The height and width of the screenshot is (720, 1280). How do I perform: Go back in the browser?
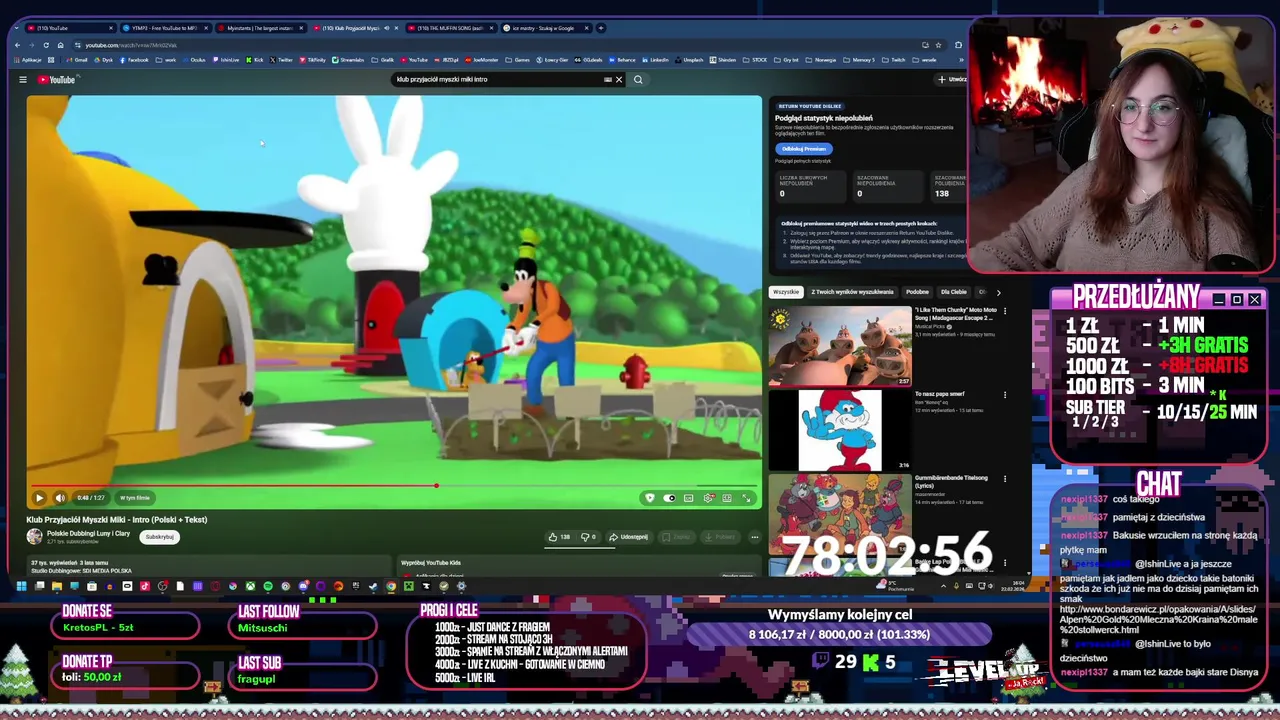(18, 45)
